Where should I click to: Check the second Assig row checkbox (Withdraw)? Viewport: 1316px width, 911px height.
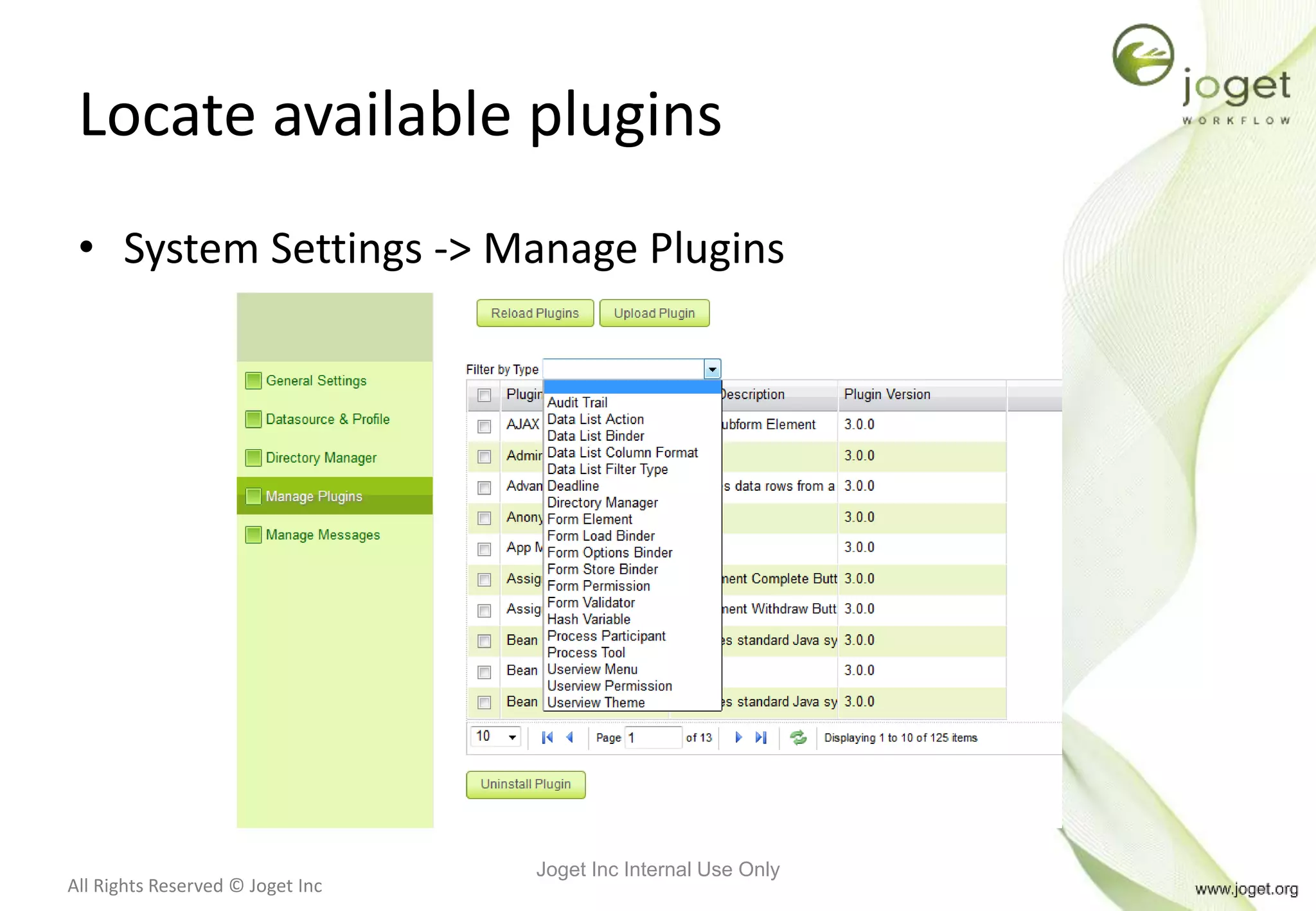[x=485, y=610]
